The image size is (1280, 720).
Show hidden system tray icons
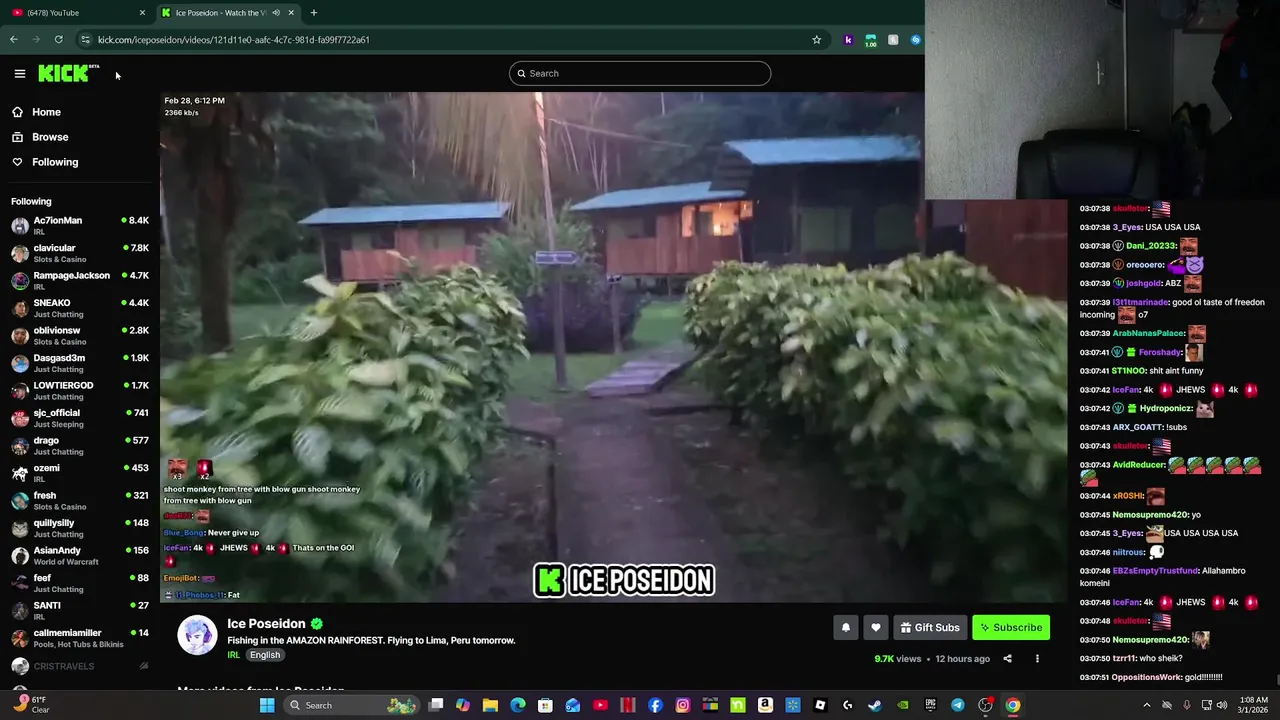pyautogui.click(x=1147, y=705)
